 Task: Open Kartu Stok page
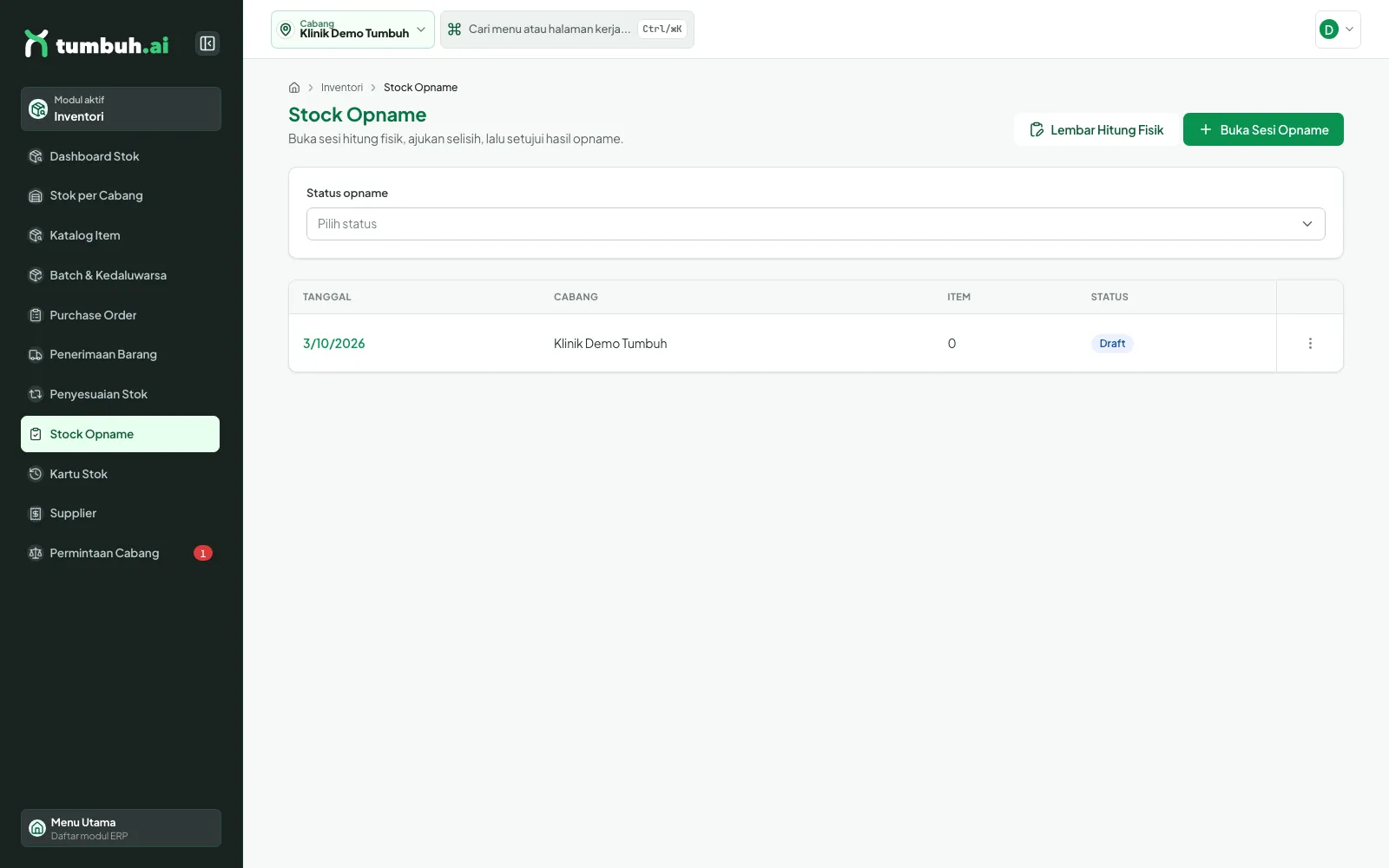(x=121, y=474)
